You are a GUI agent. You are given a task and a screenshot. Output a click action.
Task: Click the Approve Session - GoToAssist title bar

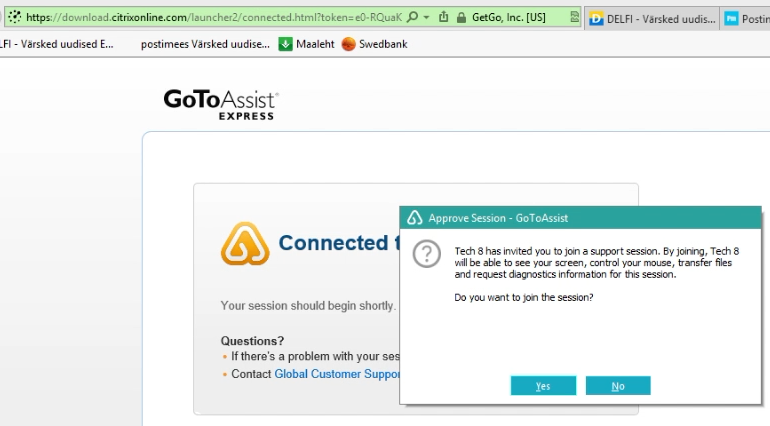pos(580,218)
